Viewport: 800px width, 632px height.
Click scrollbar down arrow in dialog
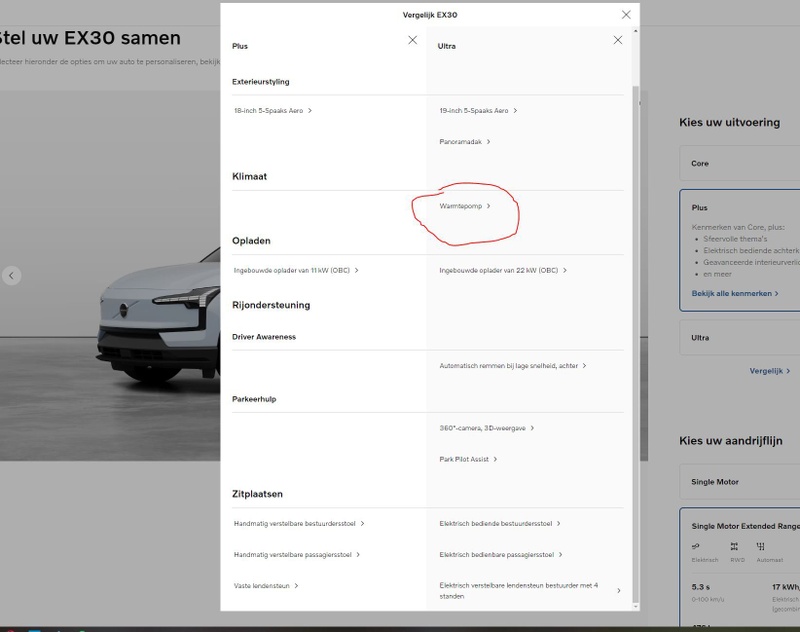point(635,606)
